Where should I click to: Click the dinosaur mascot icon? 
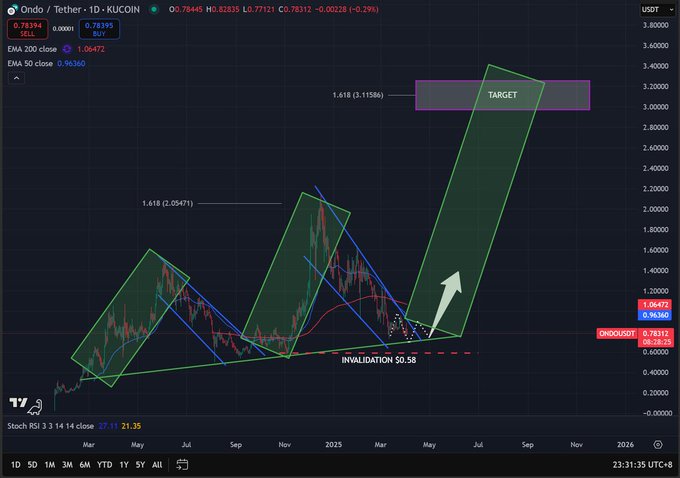35,407
